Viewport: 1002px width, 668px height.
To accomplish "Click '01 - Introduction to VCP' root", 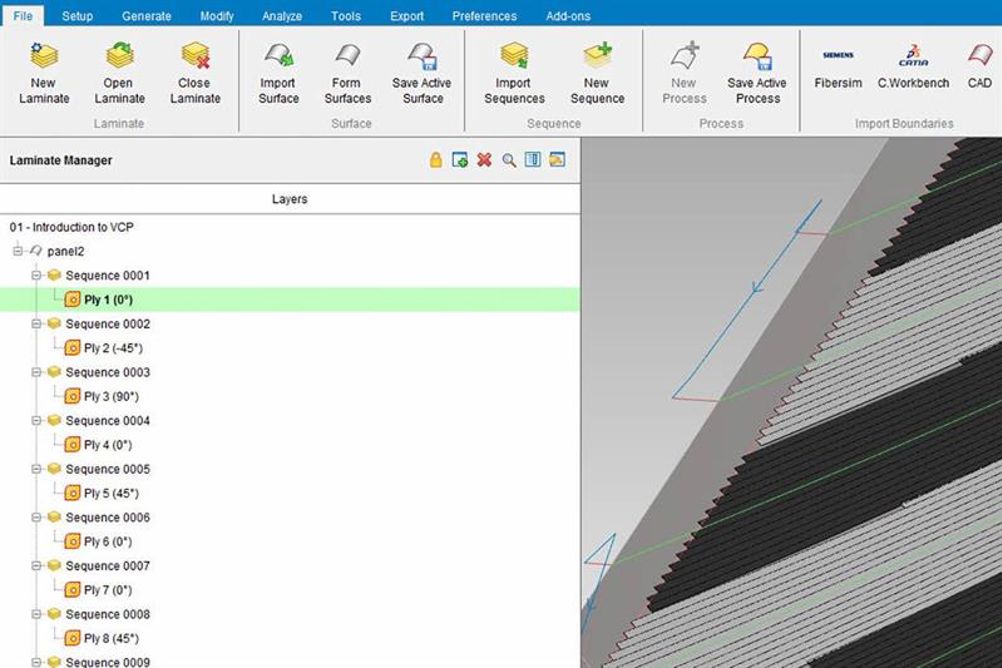I will (x=72, y=227).
